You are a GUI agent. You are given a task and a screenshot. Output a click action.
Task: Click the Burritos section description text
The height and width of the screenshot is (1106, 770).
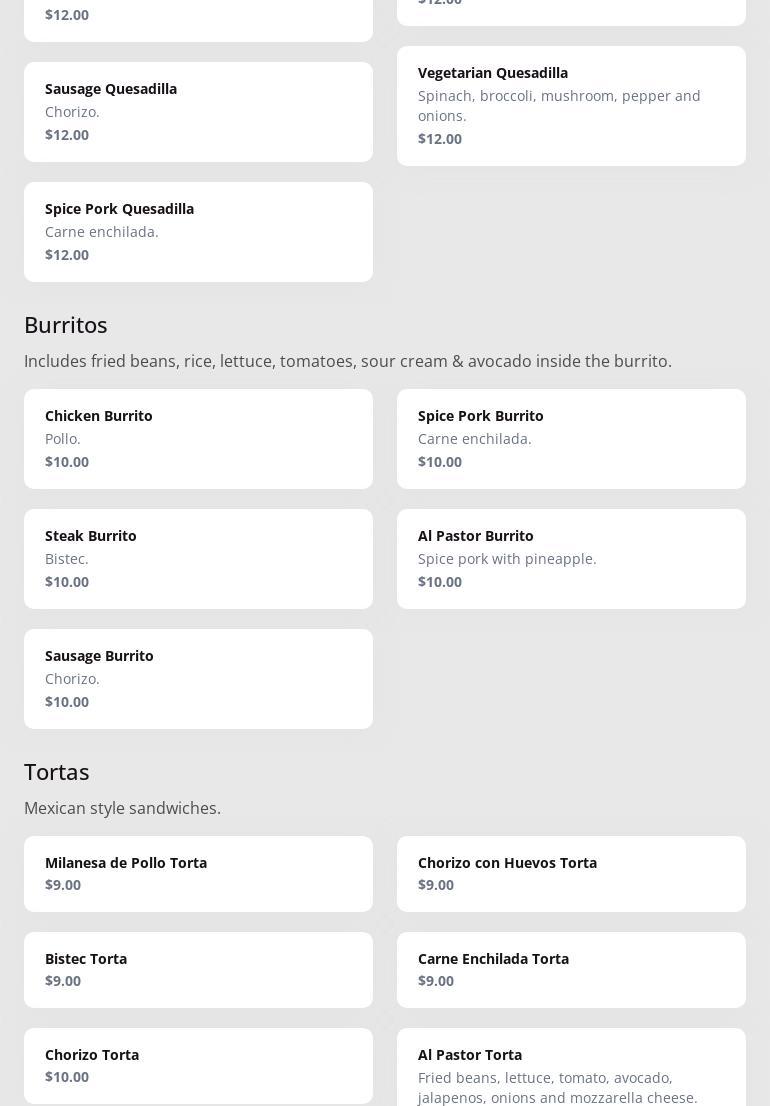point(348,361)
